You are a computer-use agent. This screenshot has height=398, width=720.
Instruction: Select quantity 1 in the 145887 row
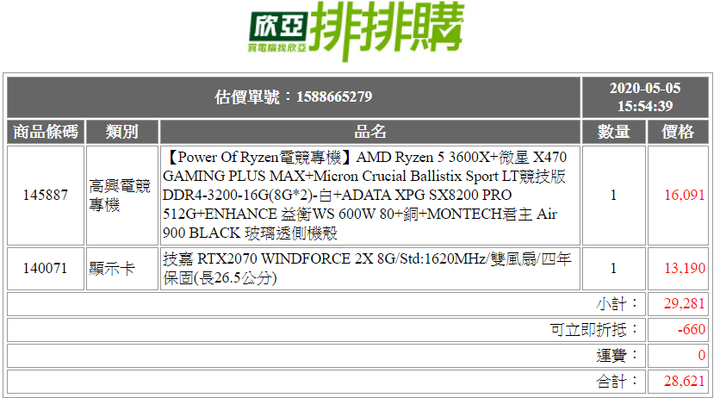pyautogui.click(x=613, y=195)
